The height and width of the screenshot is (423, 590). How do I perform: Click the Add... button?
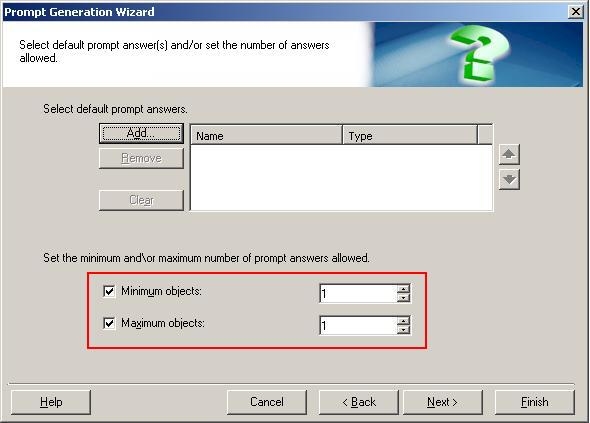point(141,133)
